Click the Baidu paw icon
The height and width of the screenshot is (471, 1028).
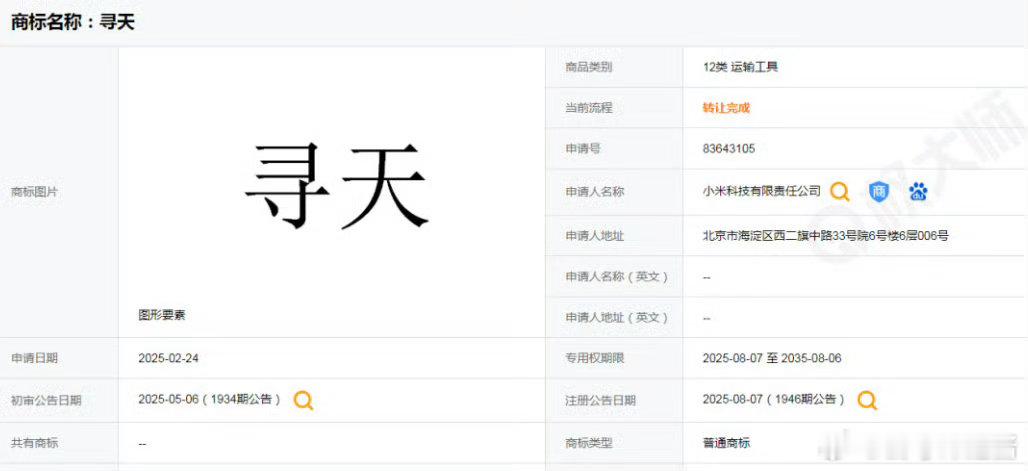pos(918,192)
